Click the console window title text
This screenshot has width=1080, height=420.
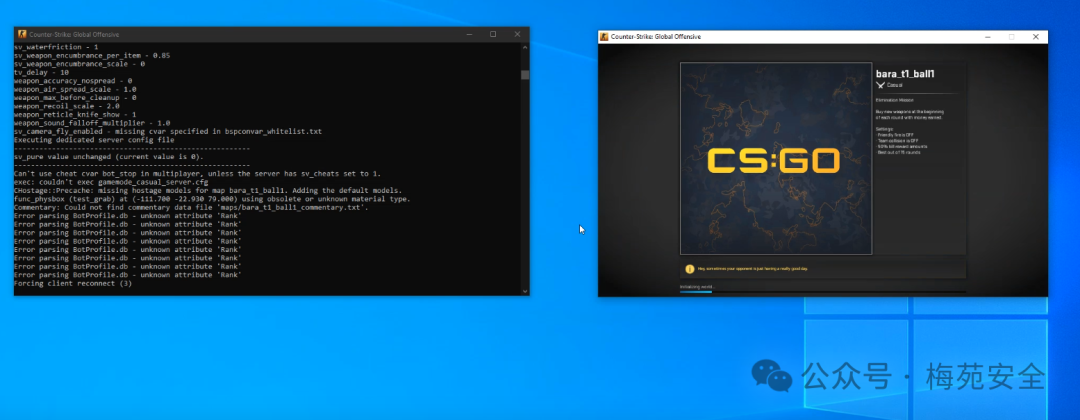coord(74,34)
